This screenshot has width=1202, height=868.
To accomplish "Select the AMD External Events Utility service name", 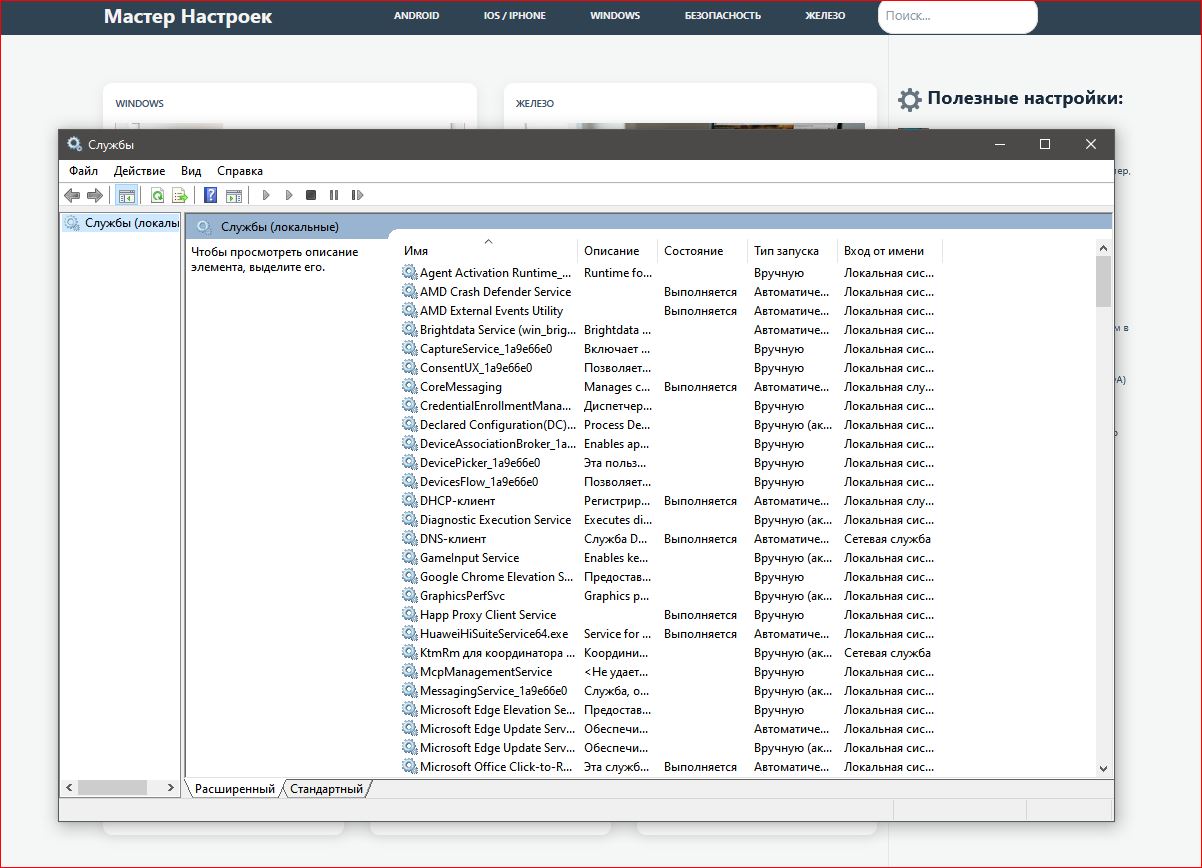I will pyautogui.click(x=491, y=311).
